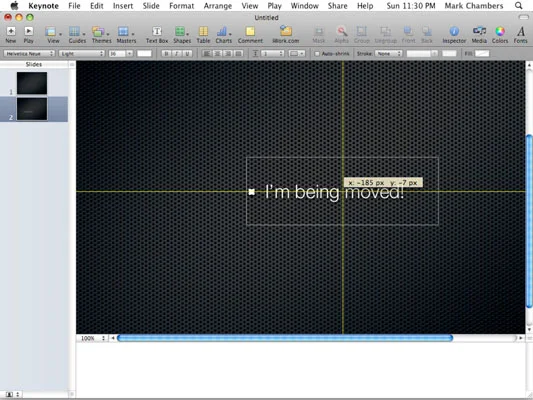Open the Format menu
Screen dimensions: 533x400
(182, 6)
